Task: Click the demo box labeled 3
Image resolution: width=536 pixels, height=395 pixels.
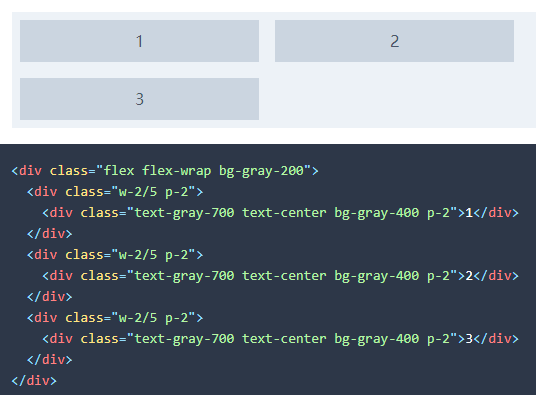Action: click(139, 99)
